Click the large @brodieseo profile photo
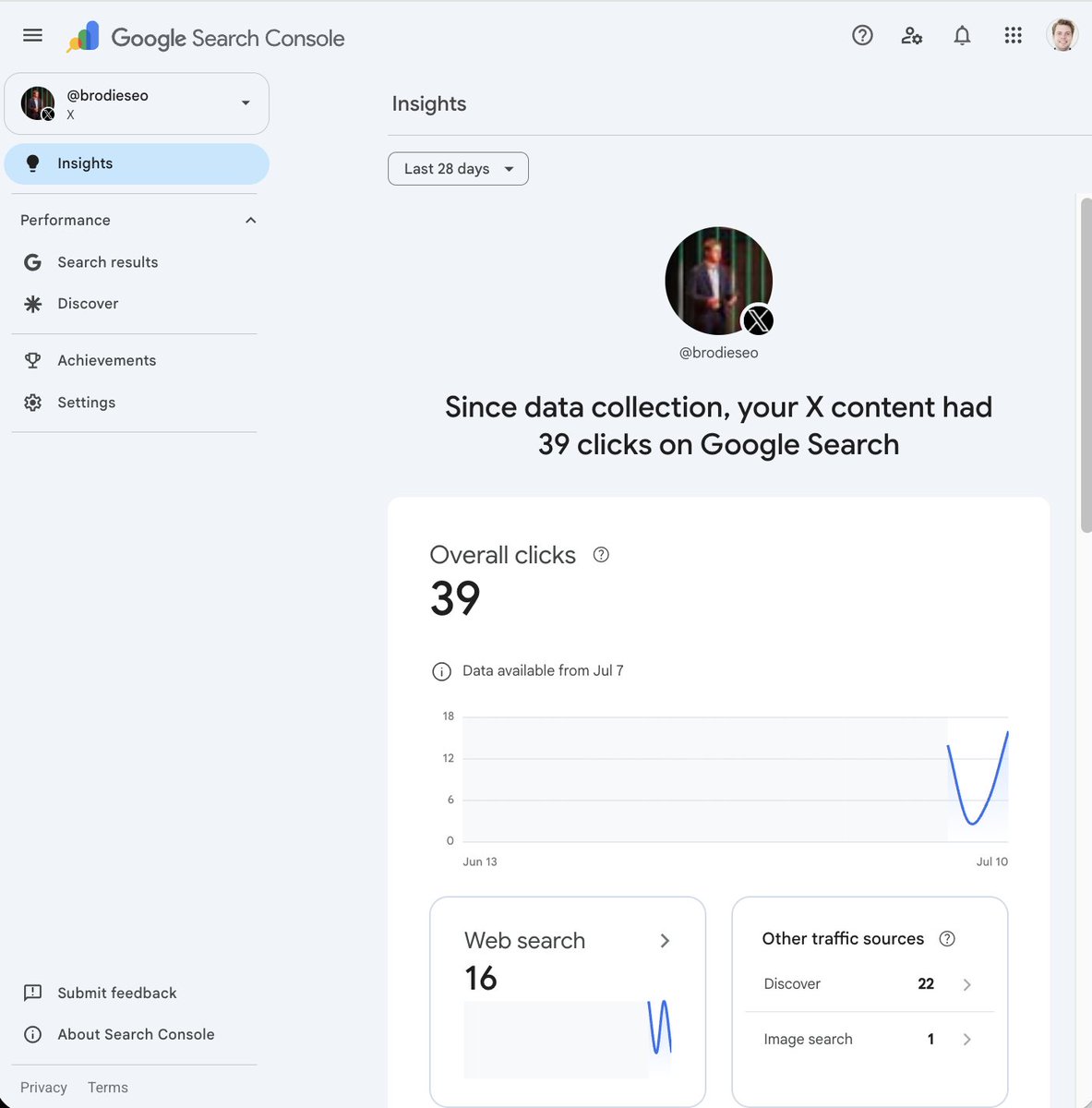 pyautogui.click(x=718, y=281)
